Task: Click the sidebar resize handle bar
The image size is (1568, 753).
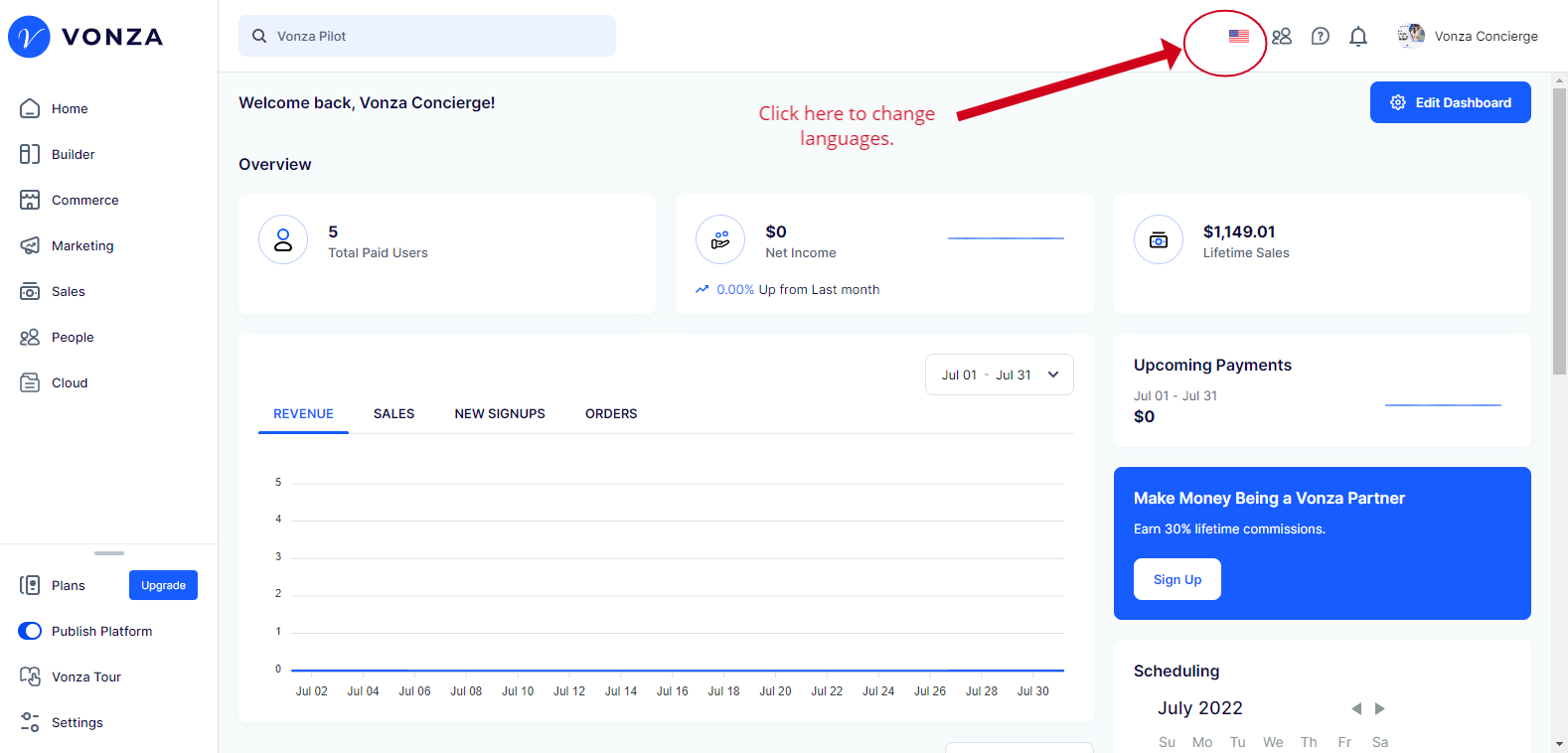Action: point(109,552)
